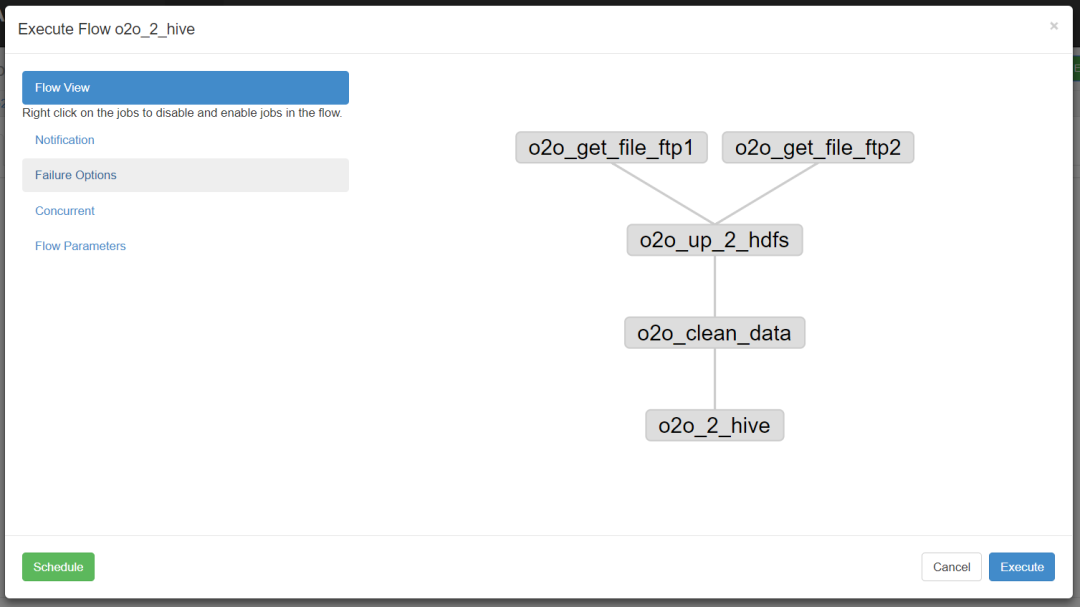This screenshot has width=1080, height=607.
Task: Cancel the flow execution dialog
Action: click(x=951, y=567)
